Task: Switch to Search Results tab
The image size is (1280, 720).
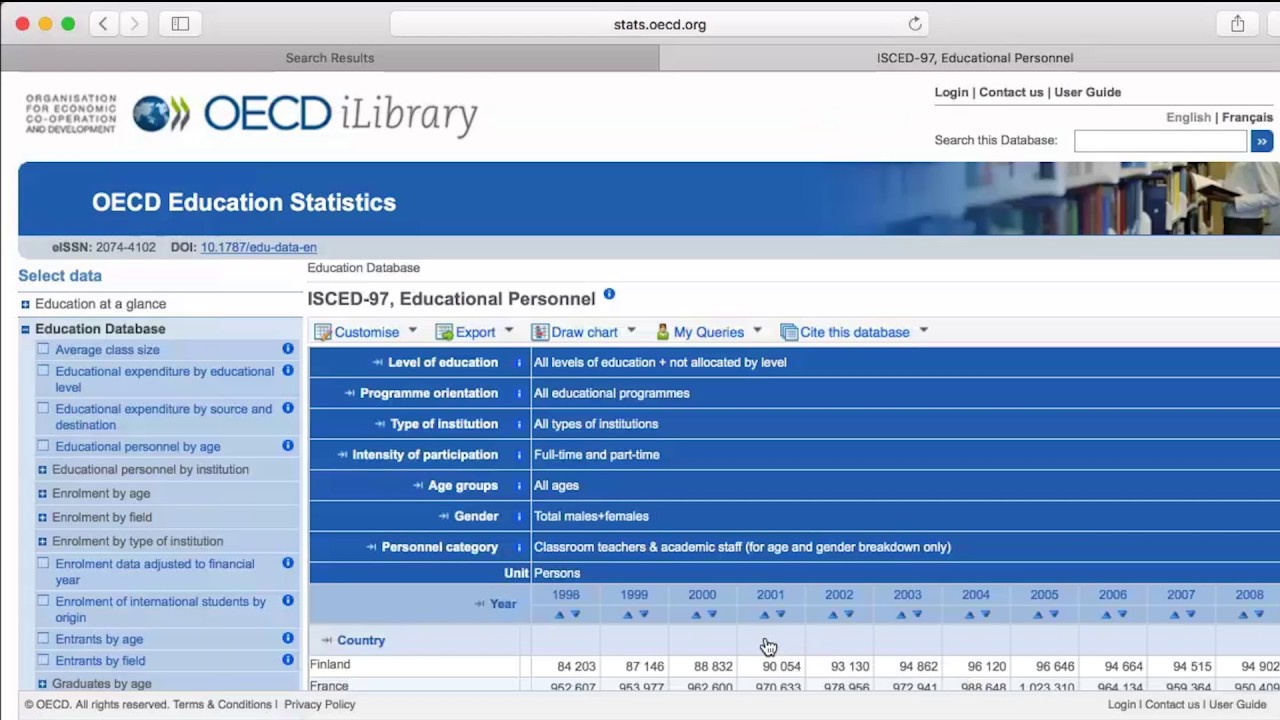Action: [330, 58]
